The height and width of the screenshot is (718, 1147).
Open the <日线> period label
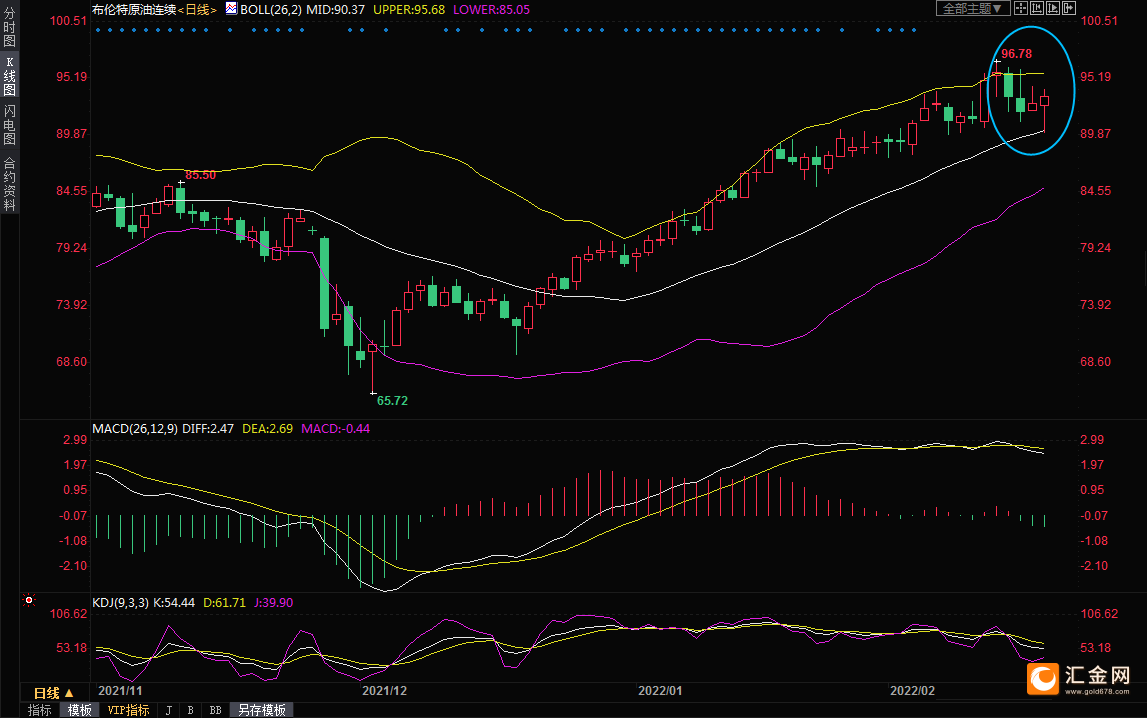[x=197, y=10]
